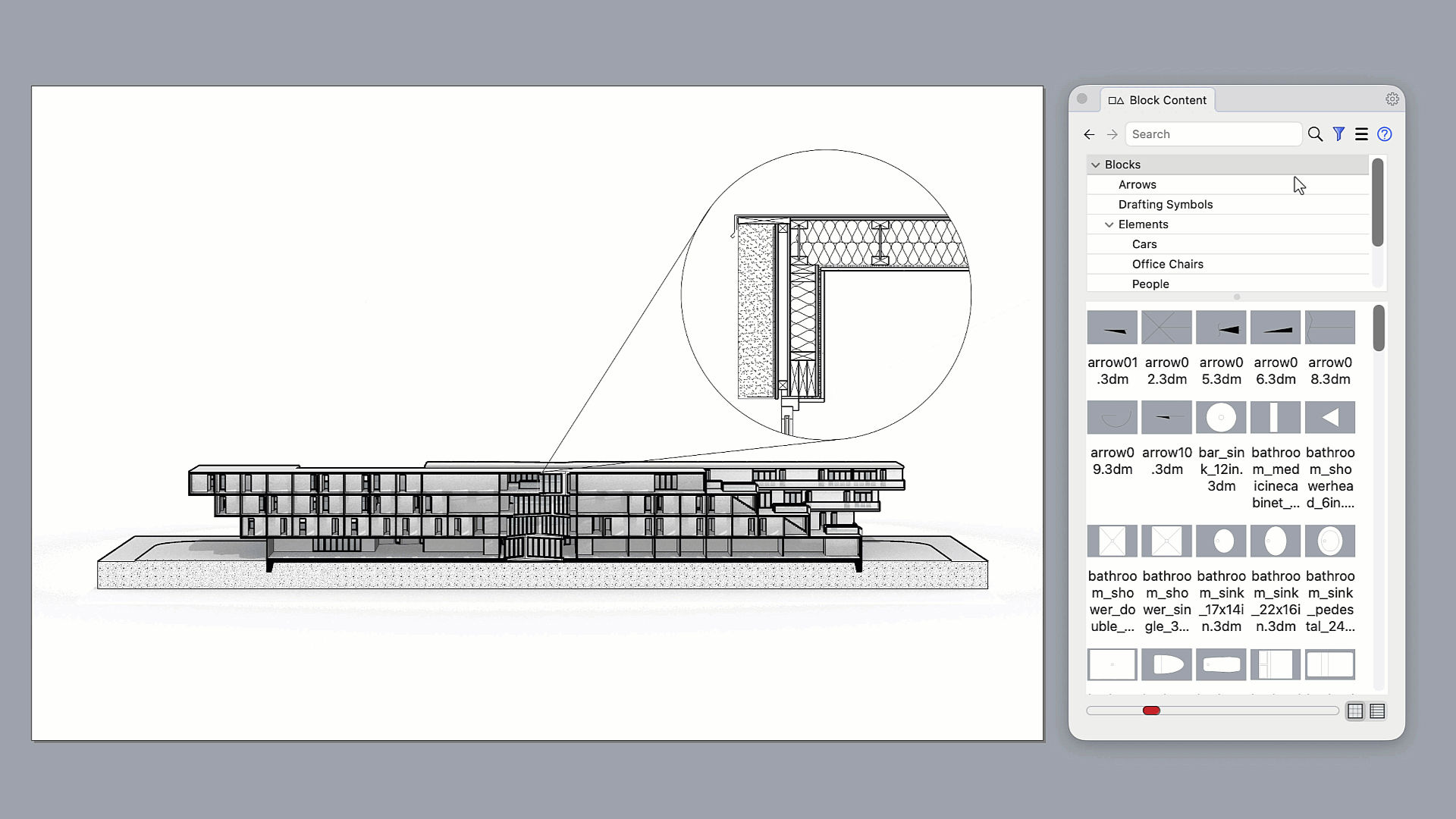Select bathroom_sink_pedestal block thumbnail
This screenshot has height=819, width=1456.
point(1331,541)
